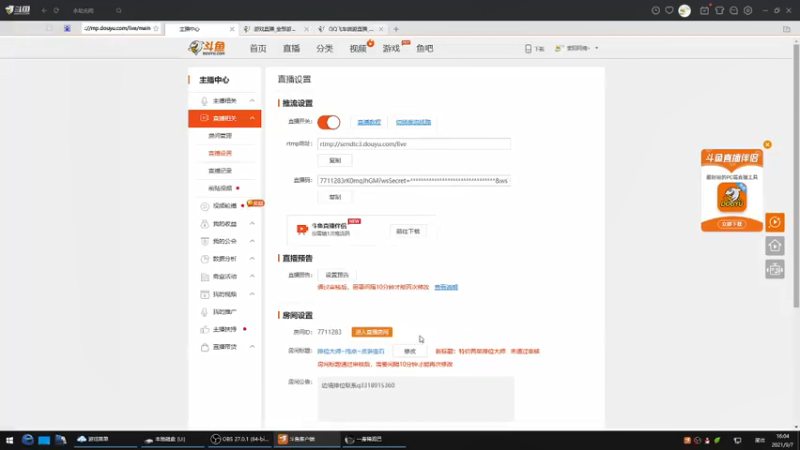Switch to the second browser tab 游戏直播

pyautogui.click(x=276, y=29)
